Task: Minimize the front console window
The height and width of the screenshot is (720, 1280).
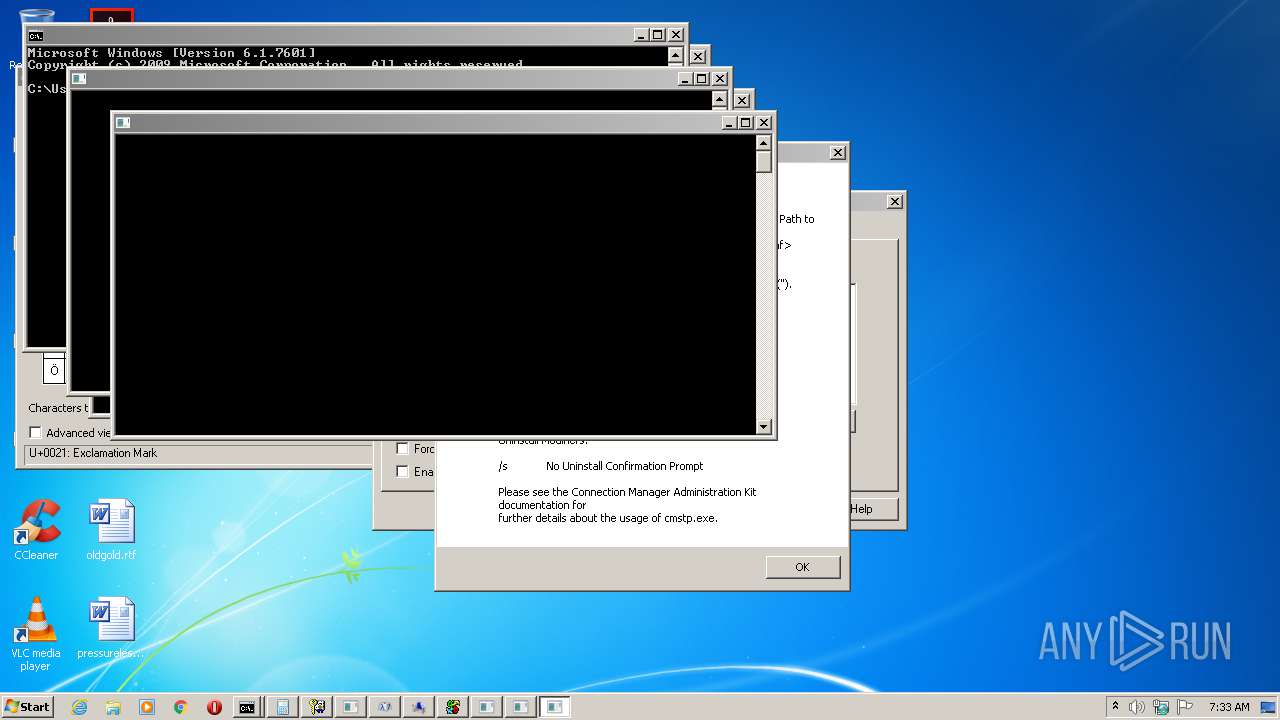Action: point(729,123)
